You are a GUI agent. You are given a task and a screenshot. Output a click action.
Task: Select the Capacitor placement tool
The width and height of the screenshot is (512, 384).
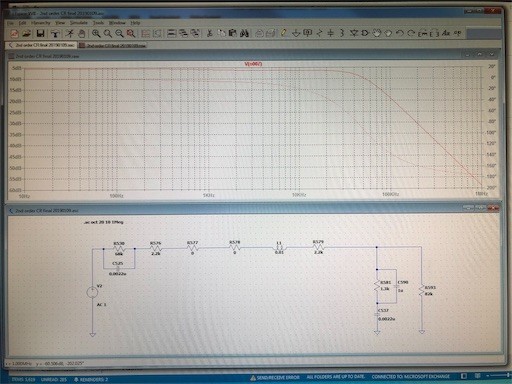coord(331,33)
